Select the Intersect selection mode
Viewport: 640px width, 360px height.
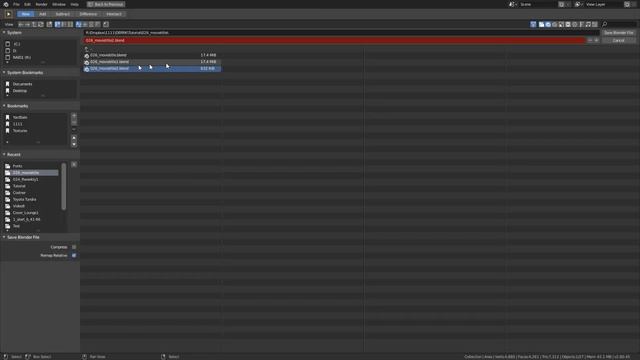pos(114,14)
